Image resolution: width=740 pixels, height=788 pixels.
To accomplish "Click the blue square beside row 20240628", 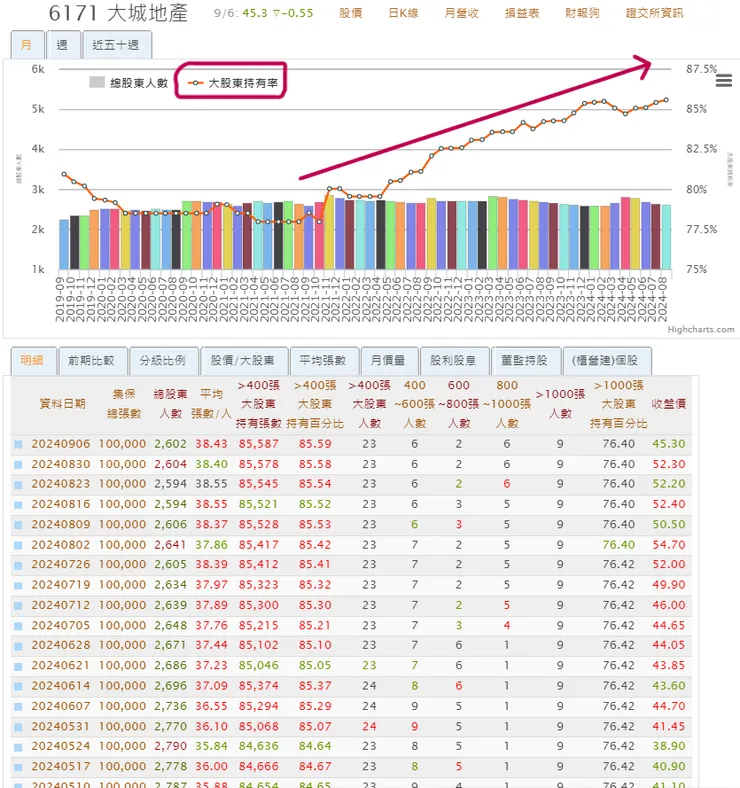I will (19, 646).
